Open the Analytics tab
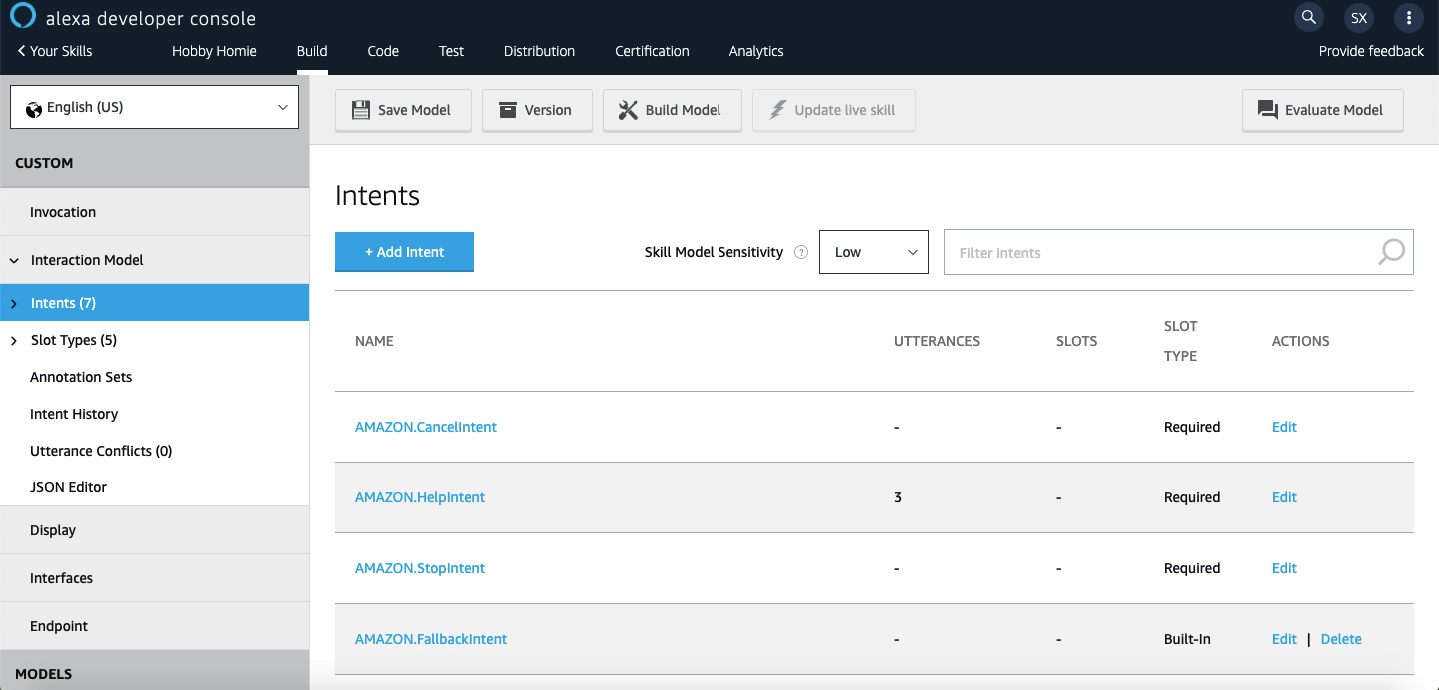This screenshot has width=1439, height=690. pyautogui.click(x=756, y=51)
